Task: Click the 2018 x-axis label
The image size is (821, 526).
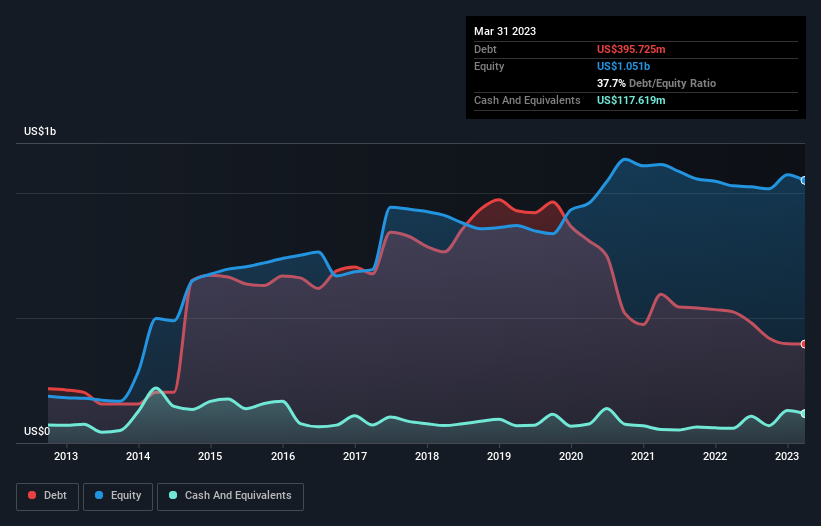Action: [x=427, y=456]
